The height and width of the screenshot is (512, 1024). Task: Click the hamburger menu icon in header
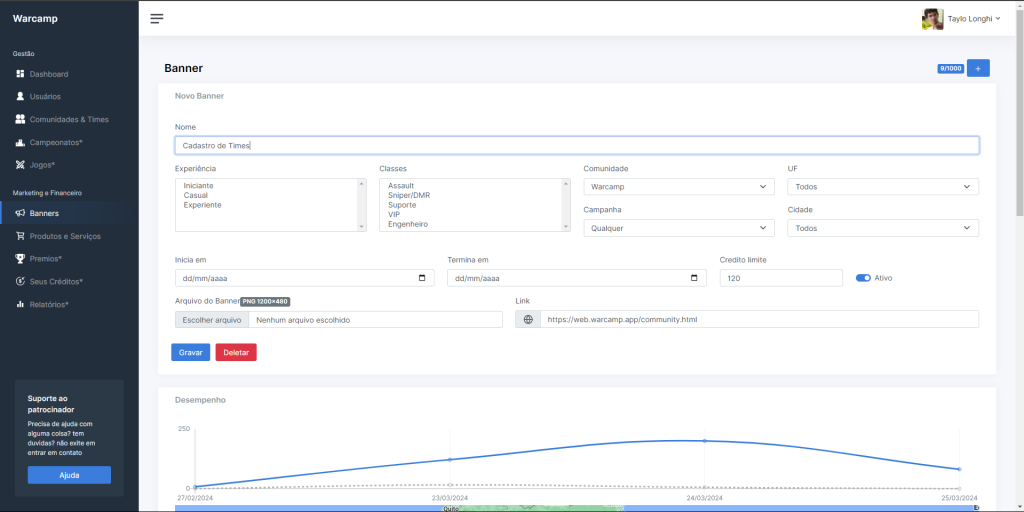(157, 18)
